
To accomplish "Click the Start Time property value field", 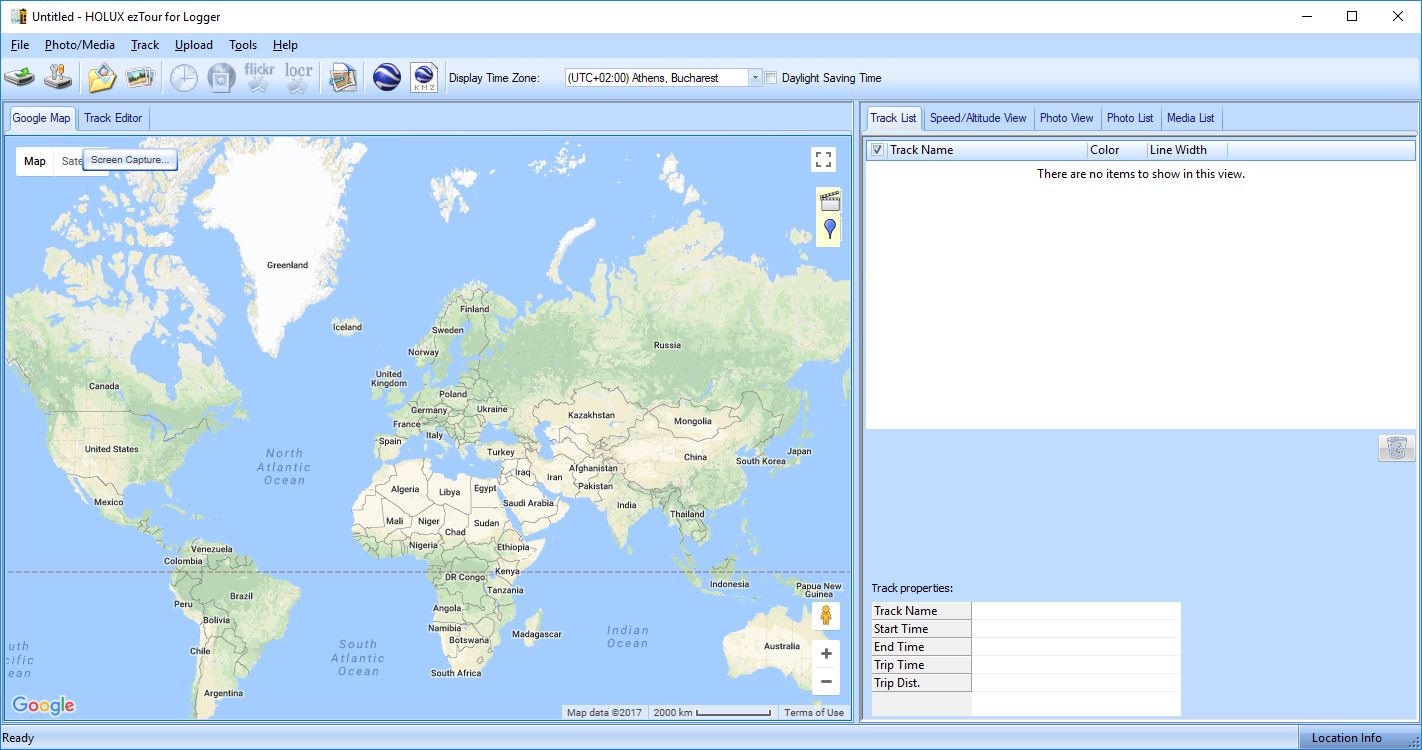I will 1076,629.
